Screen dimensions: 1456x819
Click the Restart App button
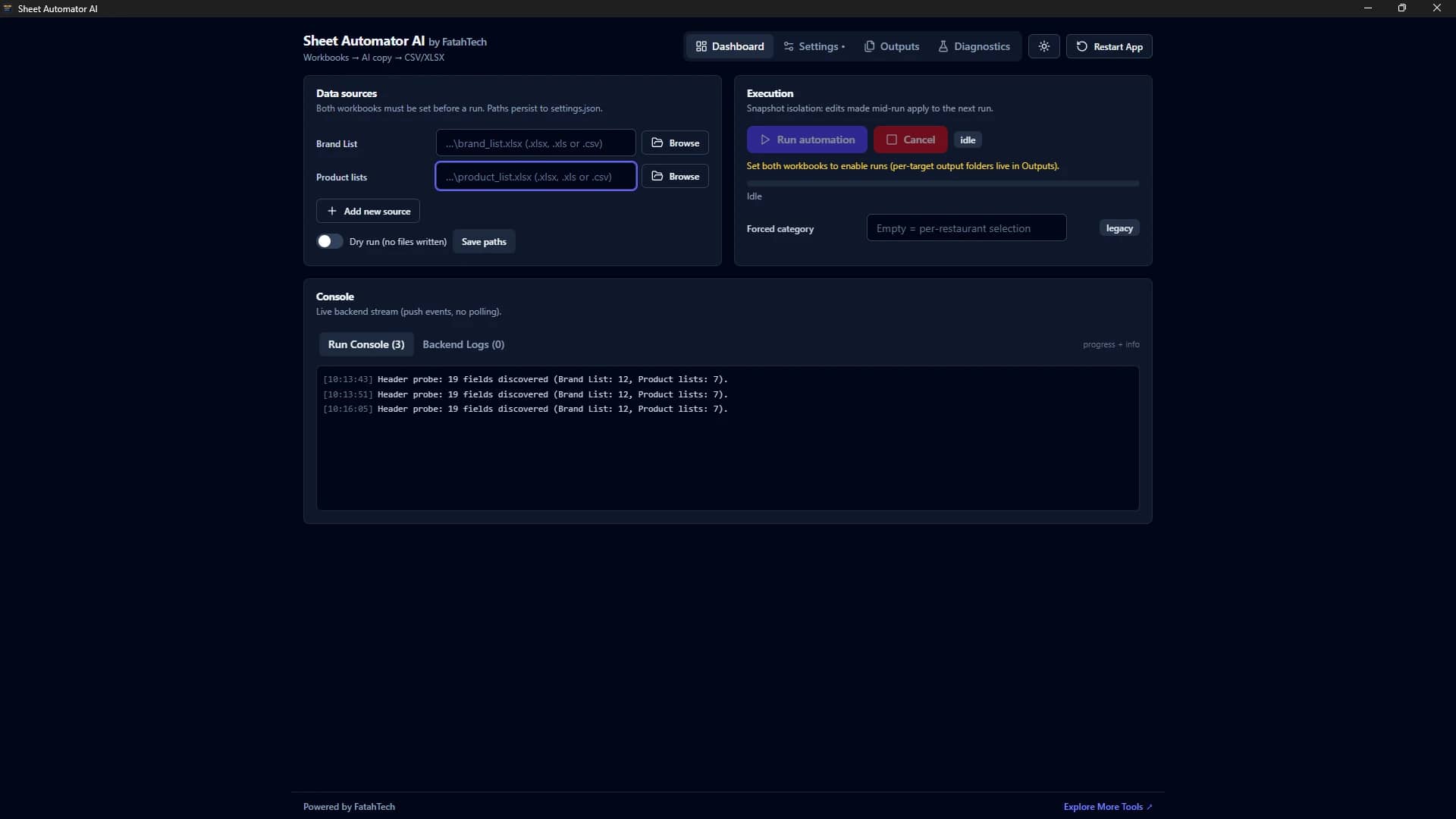click(x=1109, y=46)
